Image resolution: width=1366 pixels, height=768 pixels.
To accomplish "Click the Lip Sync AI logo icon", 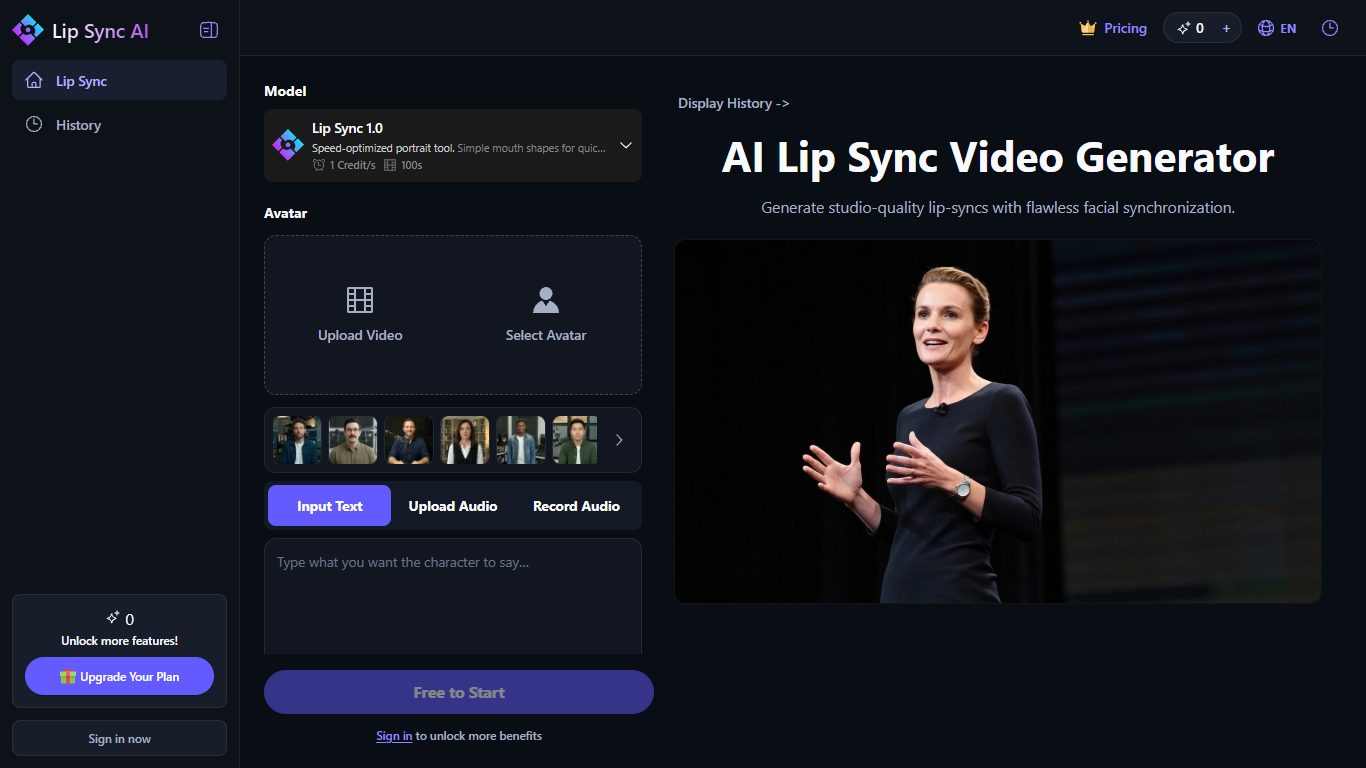I will point(28,30).
